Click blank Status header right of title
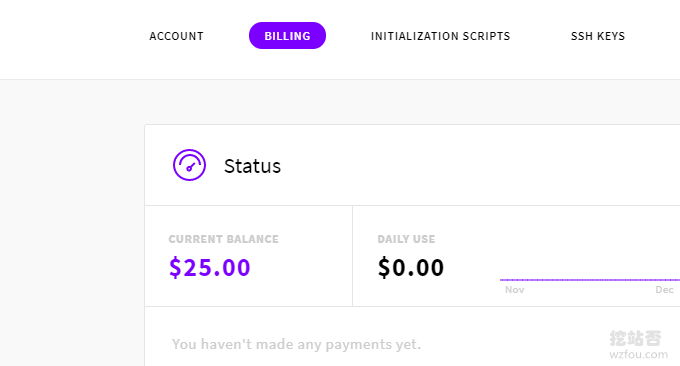The width and height of the screenshot is (680, 366). (477, 165)
